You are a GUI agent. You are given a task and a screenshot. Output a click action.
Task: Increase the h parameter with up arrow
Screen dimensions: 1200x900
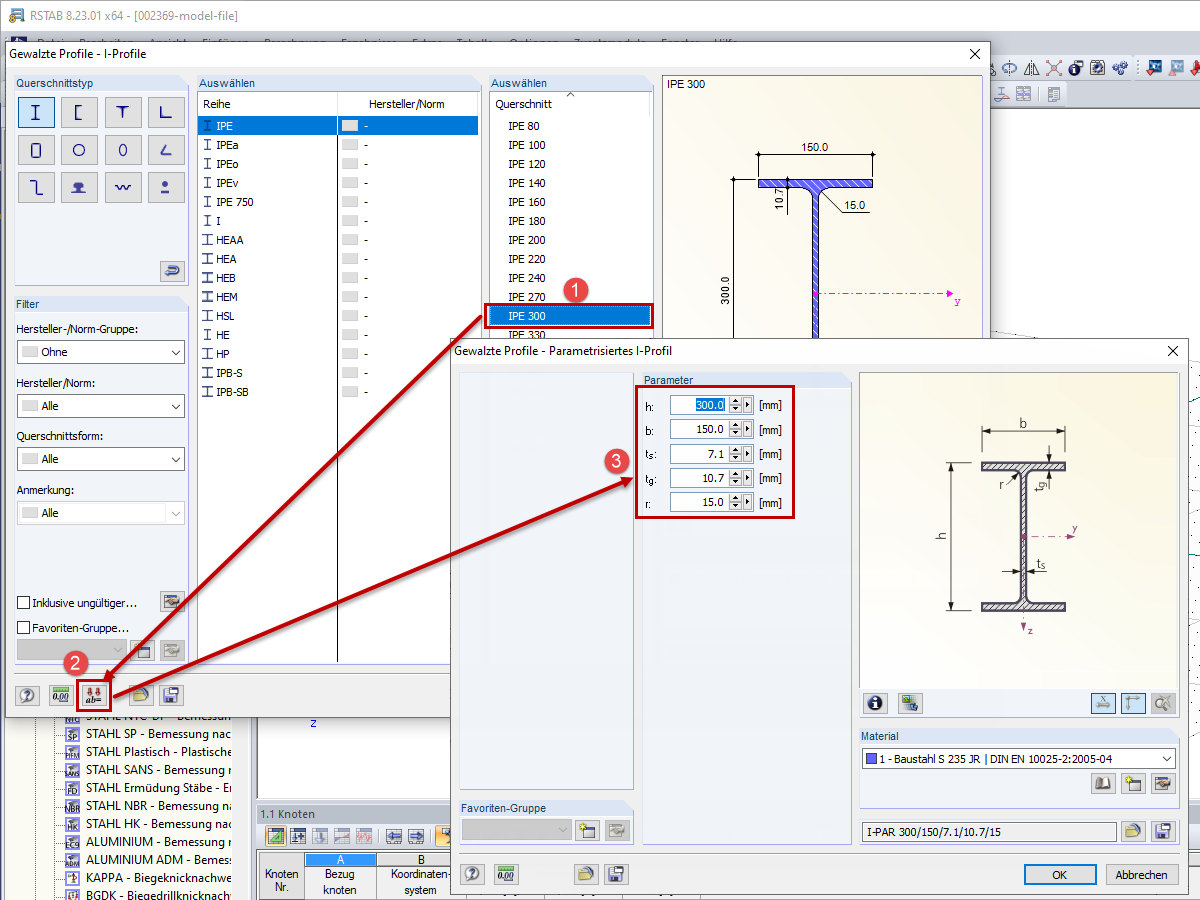[x=735, y=401]
